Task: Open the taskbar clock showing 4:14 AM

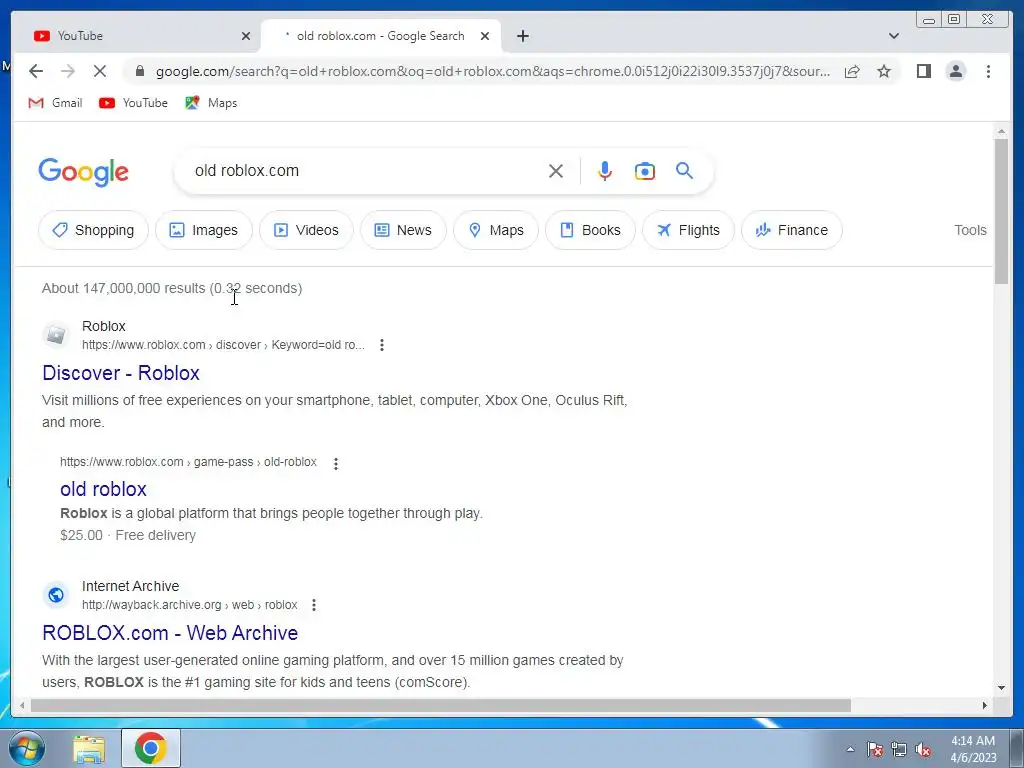Action: pyautogui.click(x=973, y=749)
